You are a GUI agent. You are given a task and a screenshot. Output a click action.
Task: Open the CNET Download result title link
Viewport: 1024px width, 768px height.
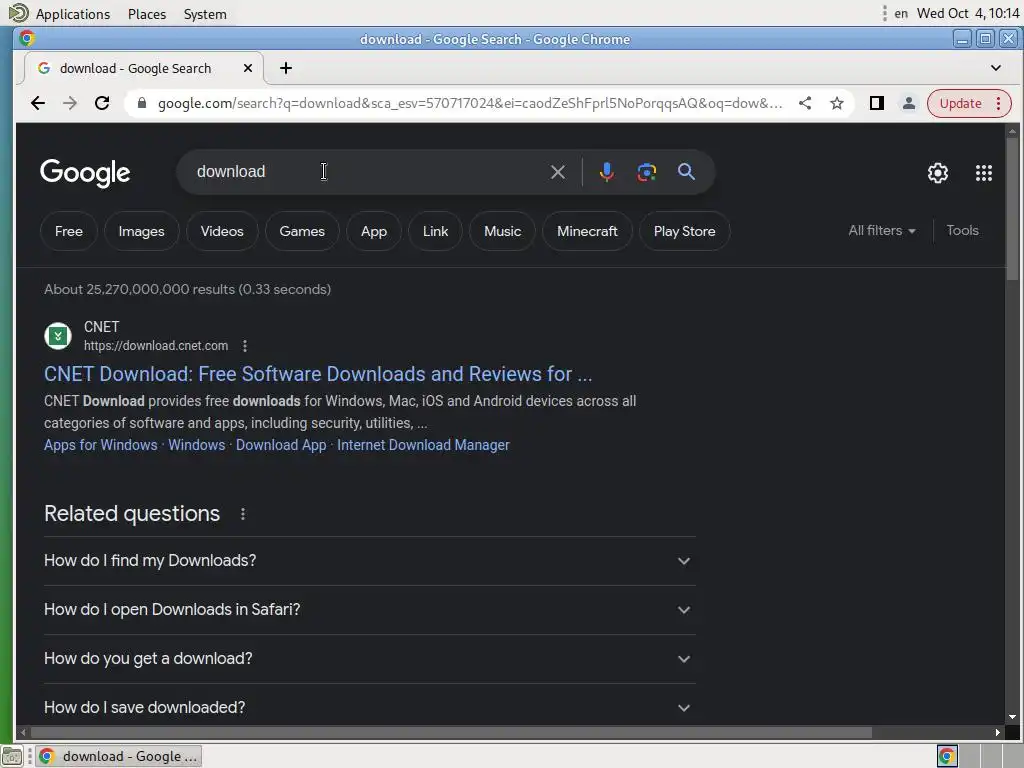[x=318, y=374]
